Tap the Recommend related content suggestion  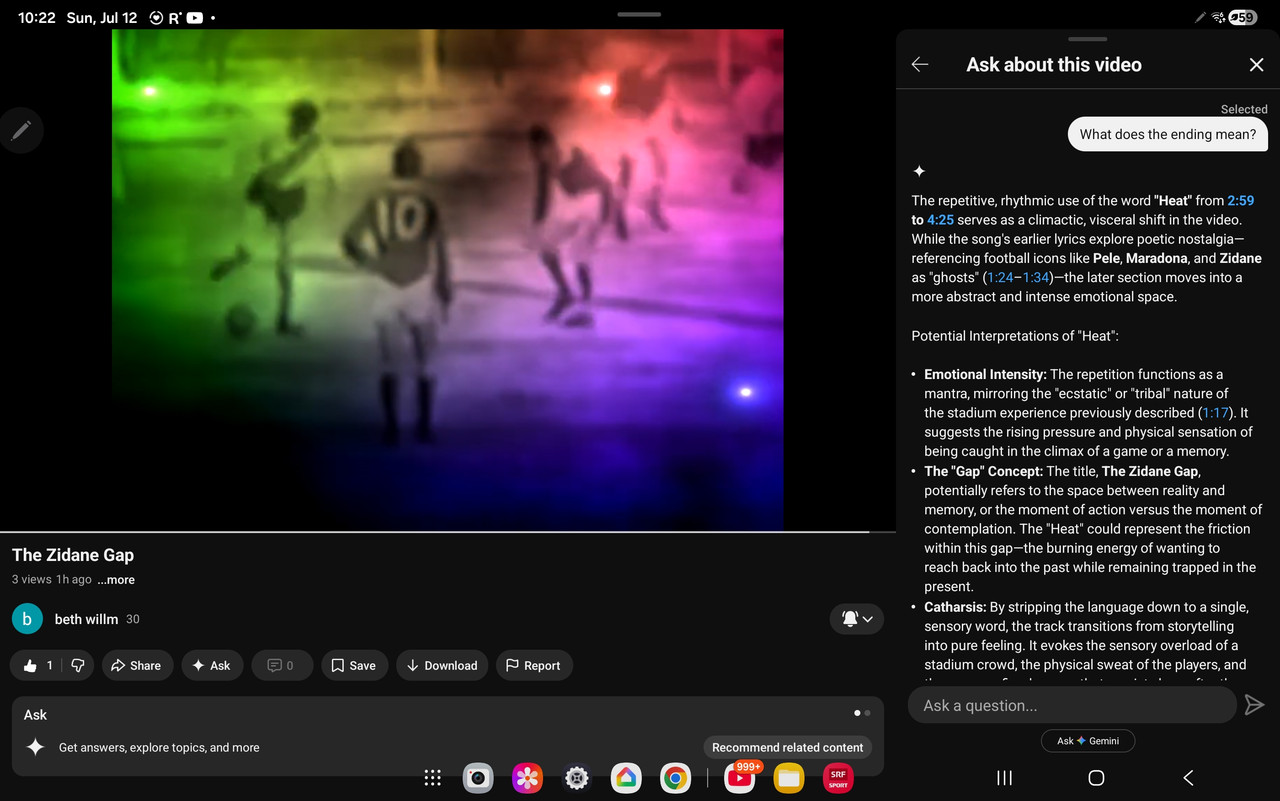click(788, 747)
